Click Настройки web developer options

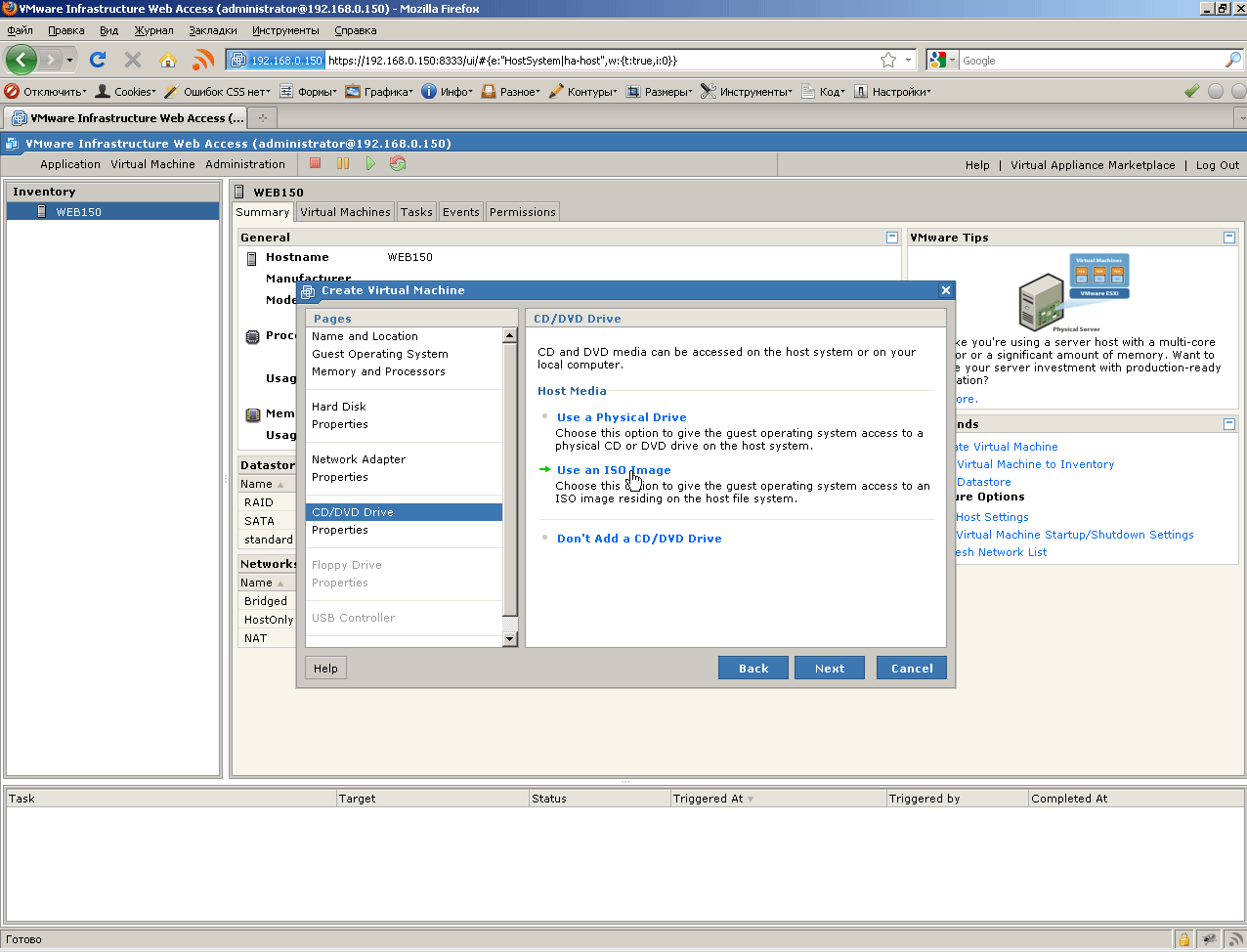point(892,91)
